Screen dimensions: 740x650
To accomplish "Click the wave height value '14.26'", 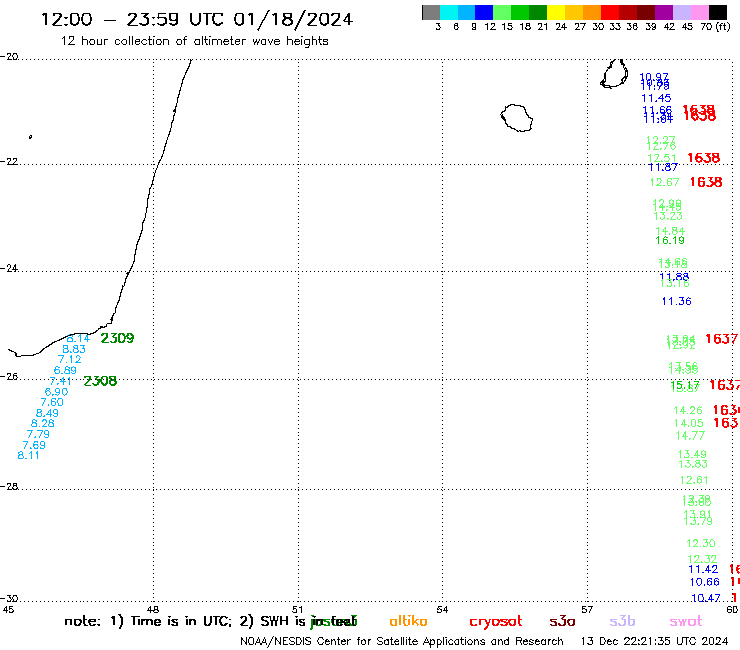I will point(688,411).
